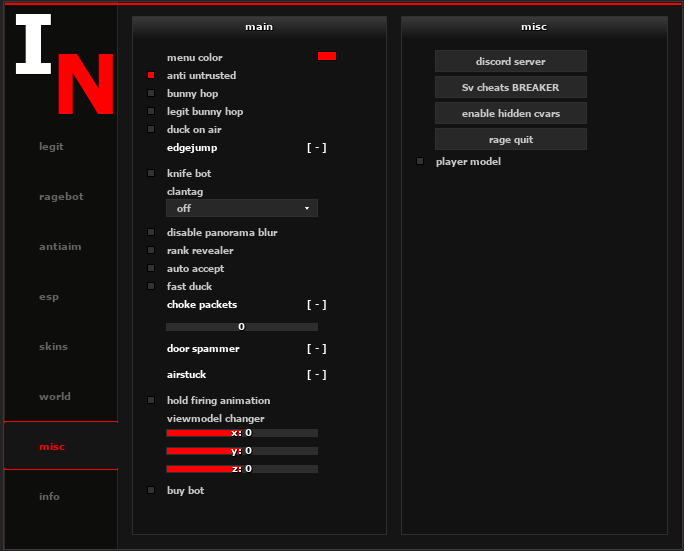Click the rage quit button

511,140
